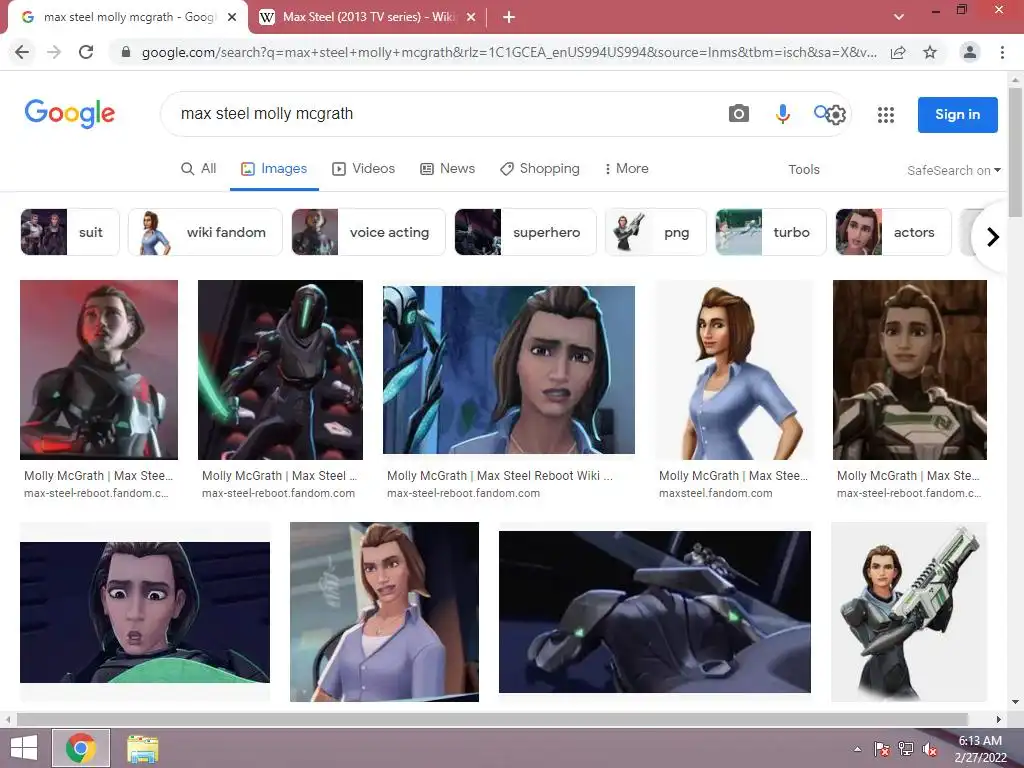Viewport: 1024px width, 768px height.
Task: Open dark armored vehicle image
Action: tap(654, 612)
